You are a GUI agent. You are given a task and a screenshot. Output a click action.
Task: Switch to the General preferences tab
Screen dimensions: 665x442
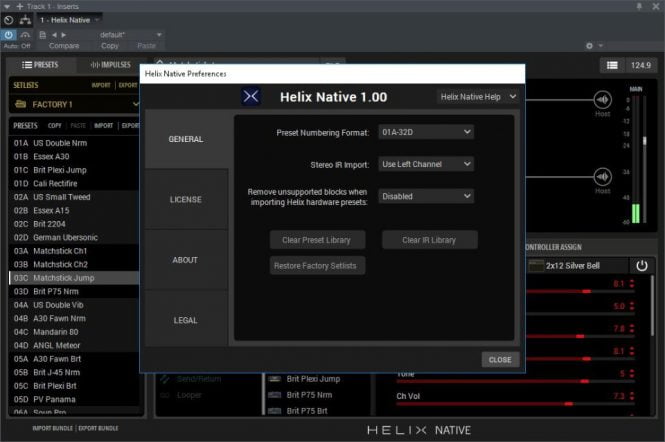pos(186,139)
